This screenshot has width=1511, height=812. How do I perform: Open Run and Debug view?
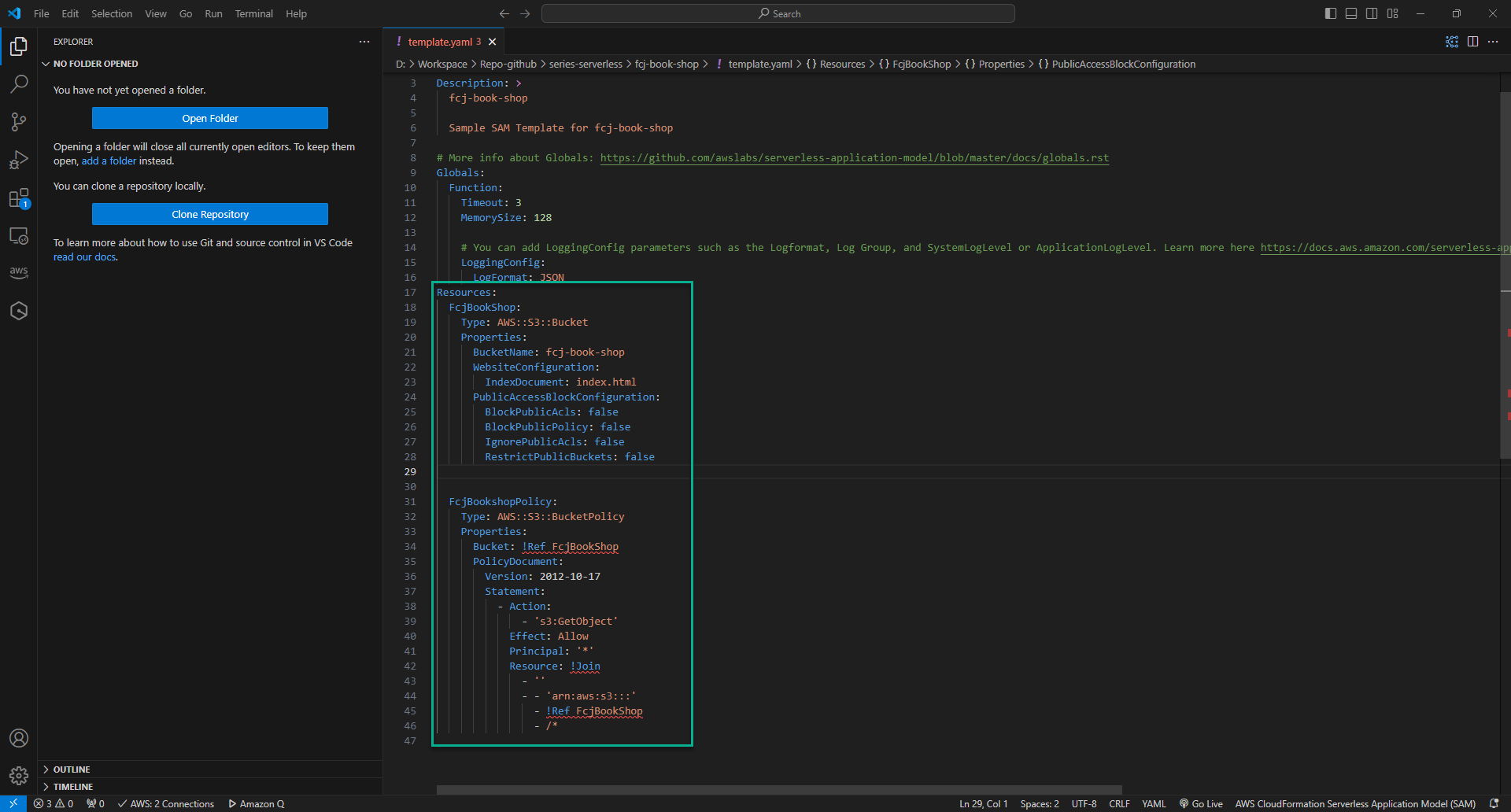[x=19, y=160]
